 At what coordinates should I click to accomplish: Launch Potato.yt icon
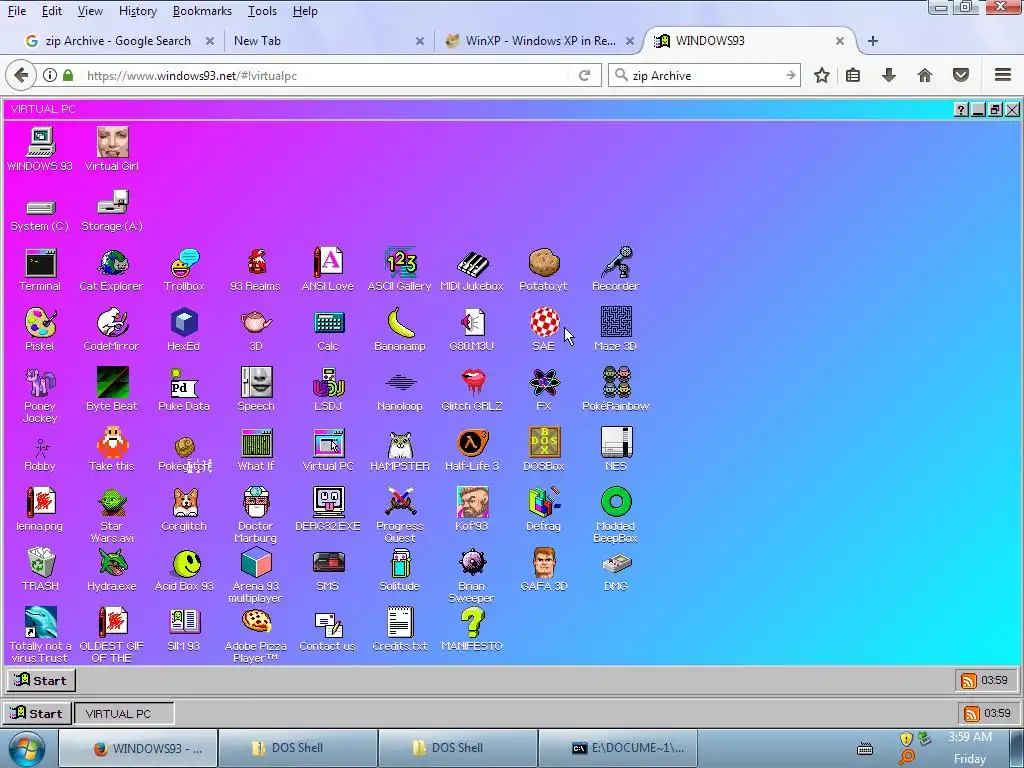[x=543, y=269]
